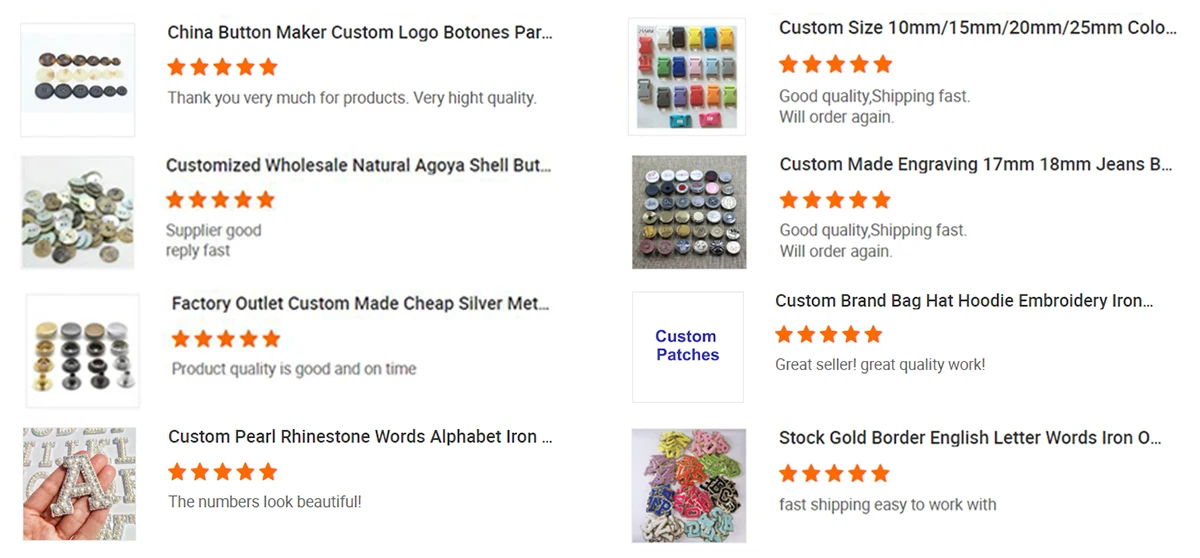Click the Agoya shell buttons product image
Screen dimensions: 1200x558
(78, 212)
